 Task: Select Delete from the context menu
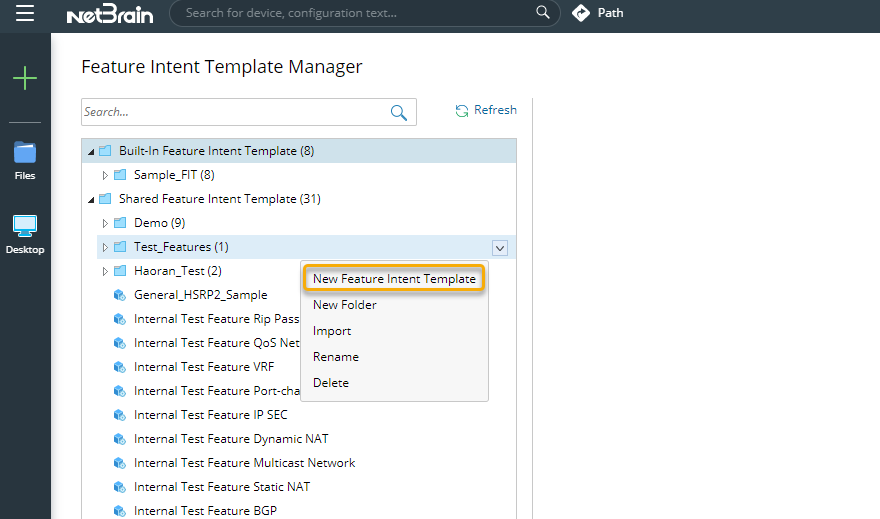(x=331, y=383)
